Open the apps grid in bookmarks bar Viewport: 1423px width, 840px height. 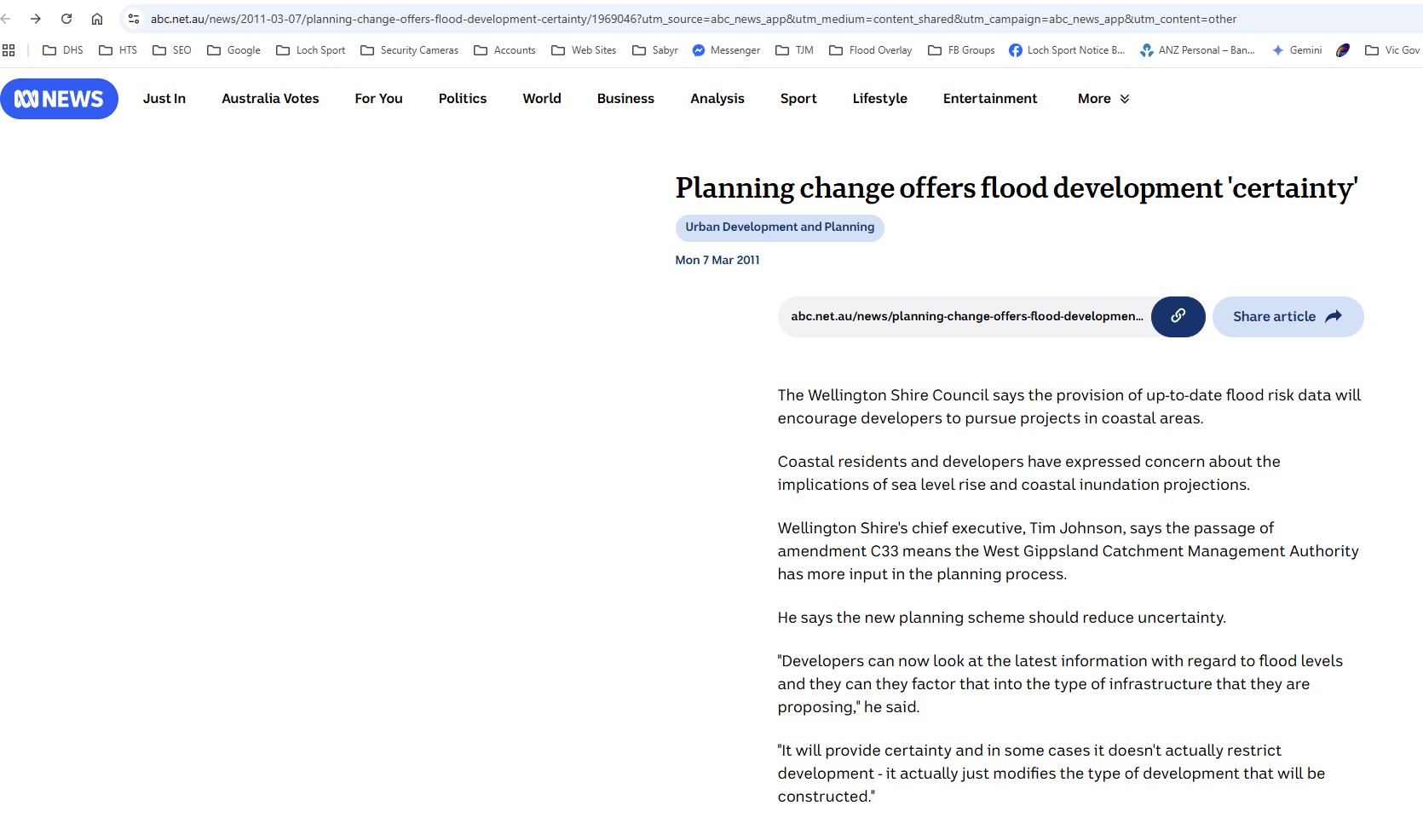point(9,50)
